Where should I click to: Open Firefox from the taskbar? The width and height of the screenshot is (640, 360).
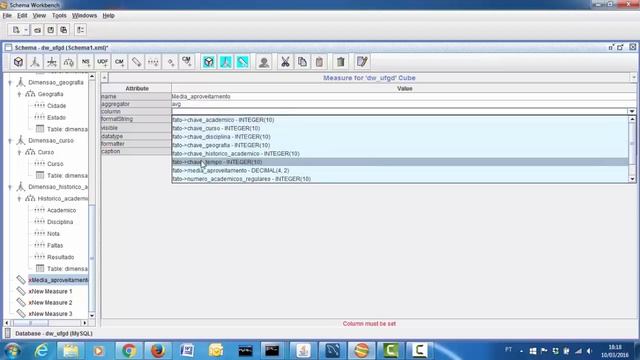coord(158,351)
